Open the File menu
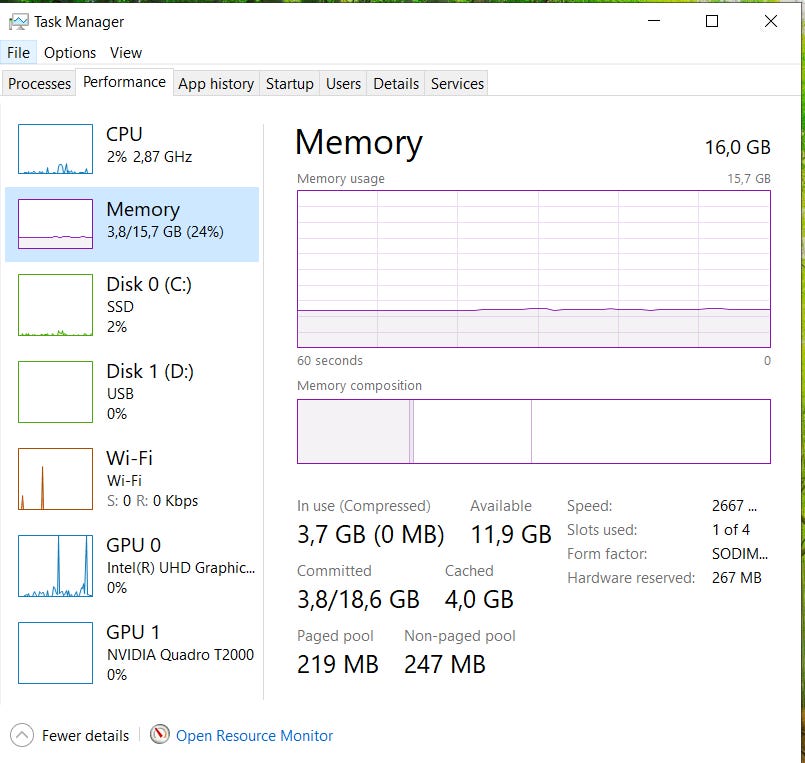805x763 pixels. pyautogui.click(x=19, y=53)
